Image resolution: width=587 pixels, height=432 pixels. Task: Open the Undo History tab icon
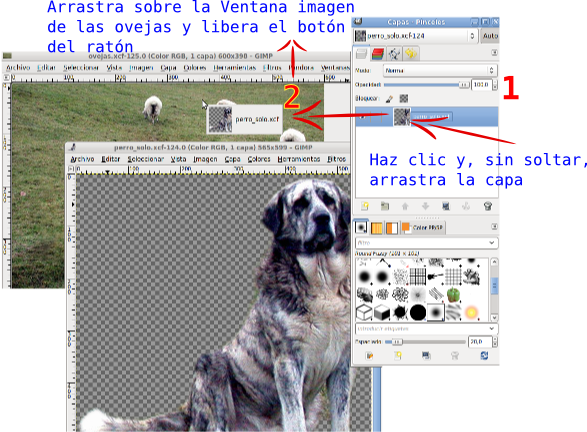click(x=411, y=54)
